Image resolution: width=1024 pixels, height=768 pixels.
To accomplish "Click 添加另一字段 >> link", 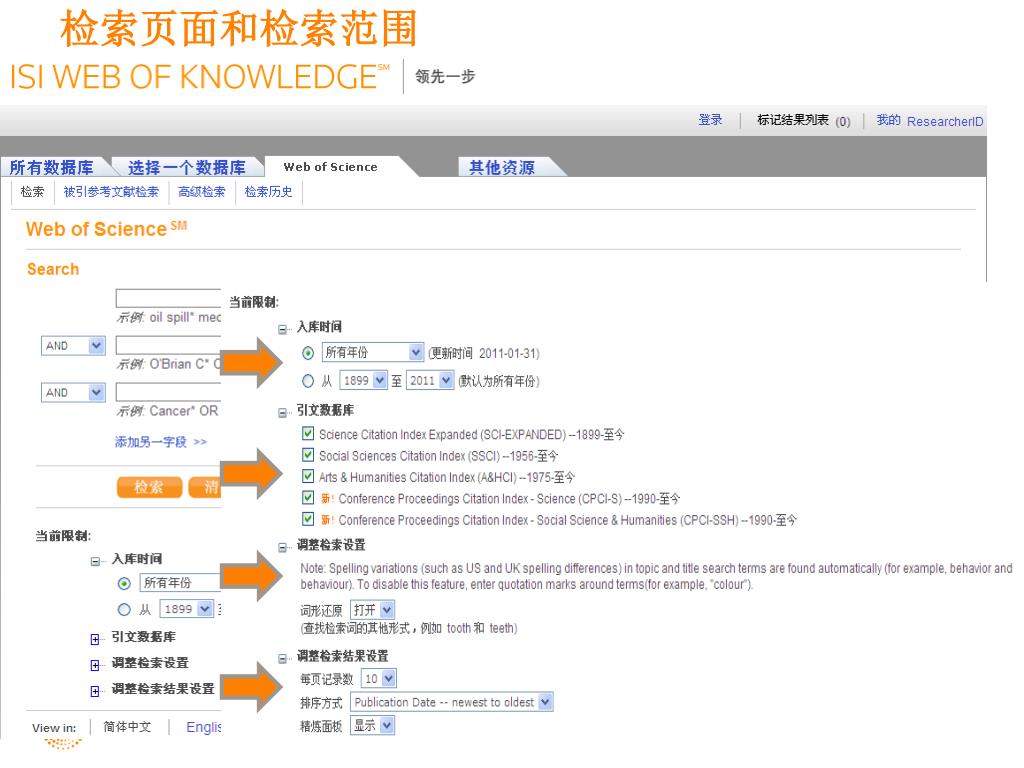I will 161,442.
